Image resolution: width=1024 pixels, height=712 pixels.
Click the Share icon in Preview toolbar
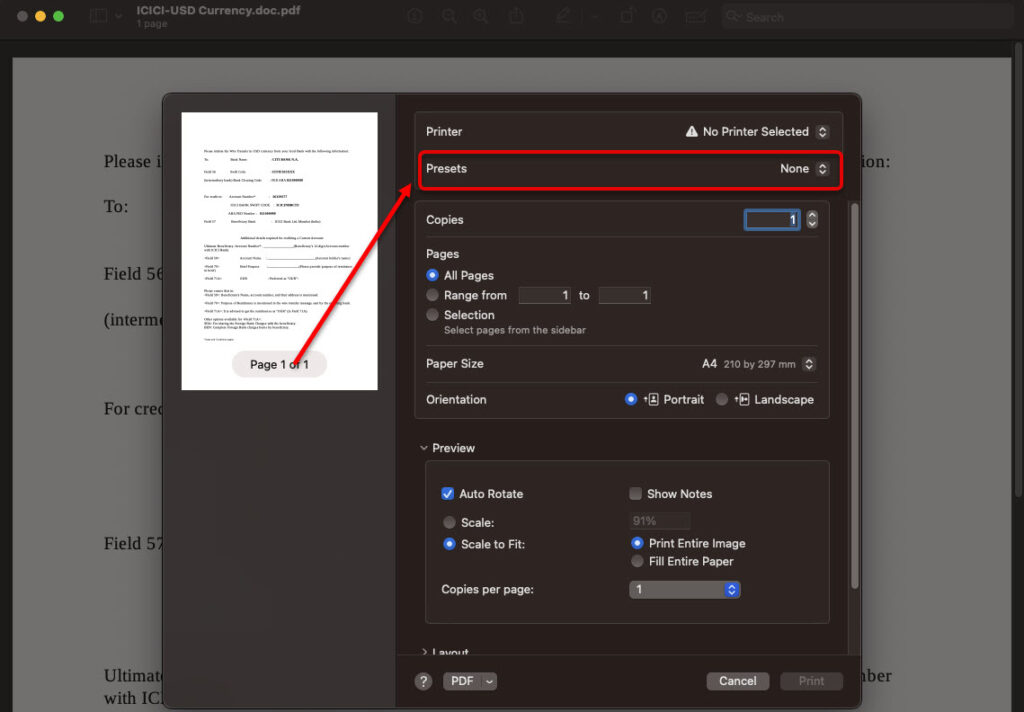[517, 16]
